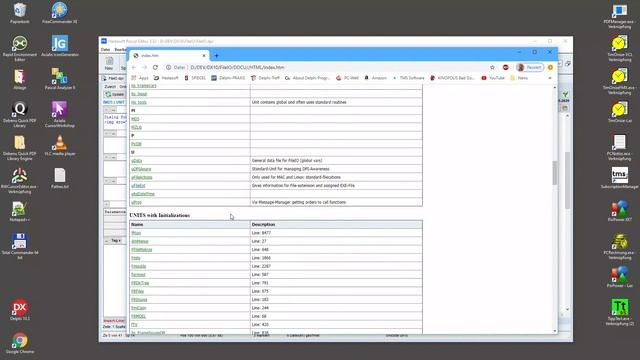Open the PCRechnung.exe shortcut on desktop
This screenshot has height=360, width=640.
[620, 247]
